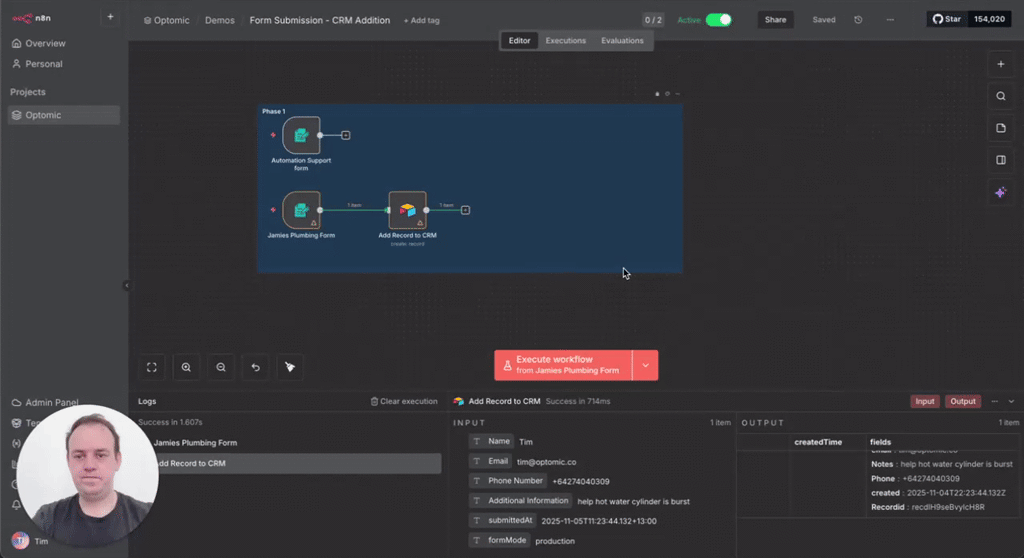Click the 154,020 star count

pos(989,19)
